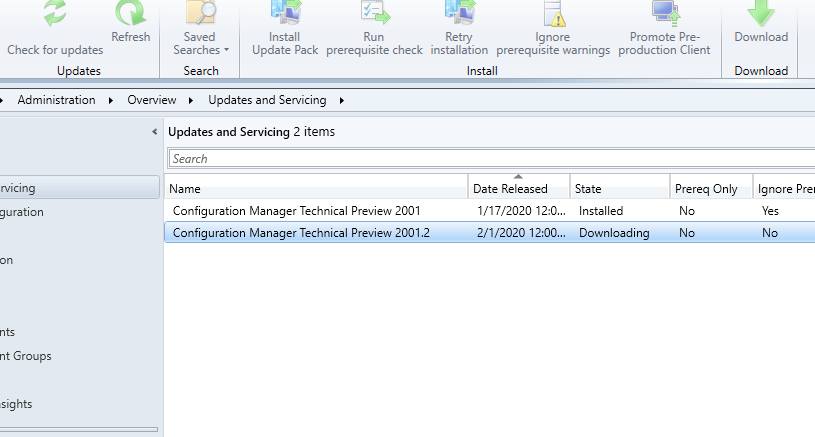Screen dimensions: 815x437
Task: Select the nav item ending in 'Groups'
Action: (x=26, y=356)
